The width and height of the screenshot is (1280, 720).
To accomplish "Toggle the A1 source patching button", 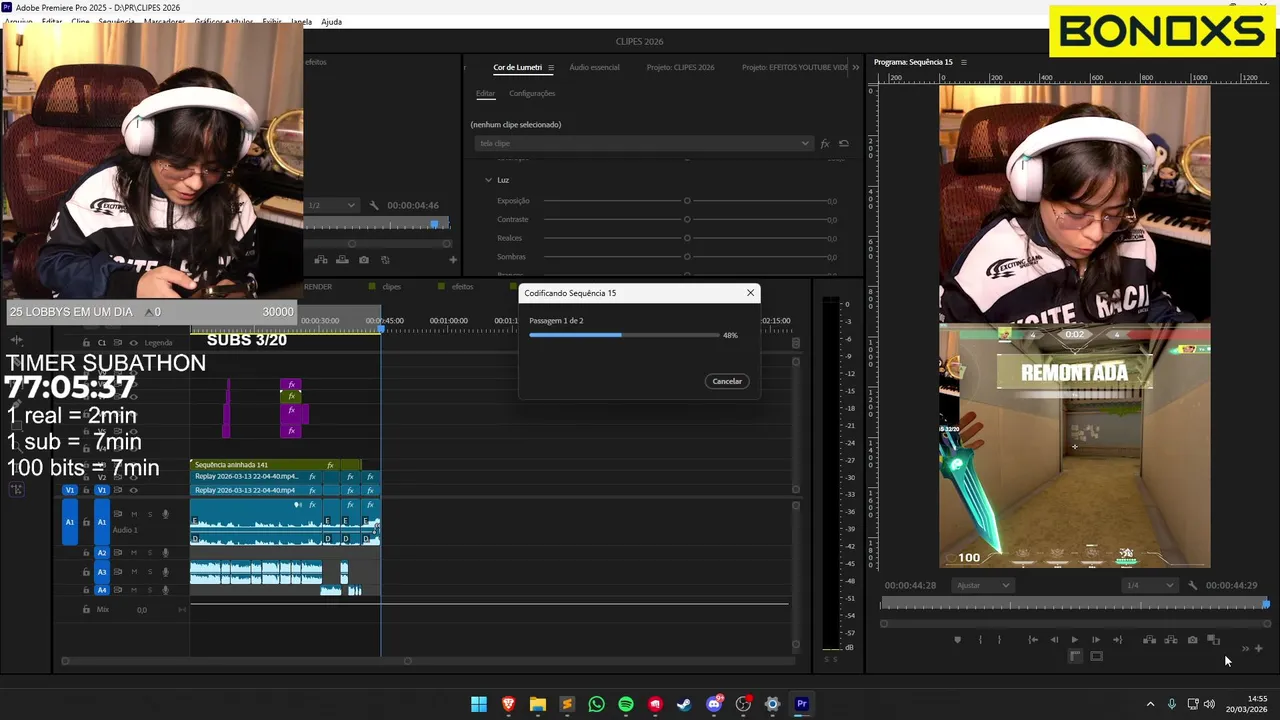I will 69,522.
